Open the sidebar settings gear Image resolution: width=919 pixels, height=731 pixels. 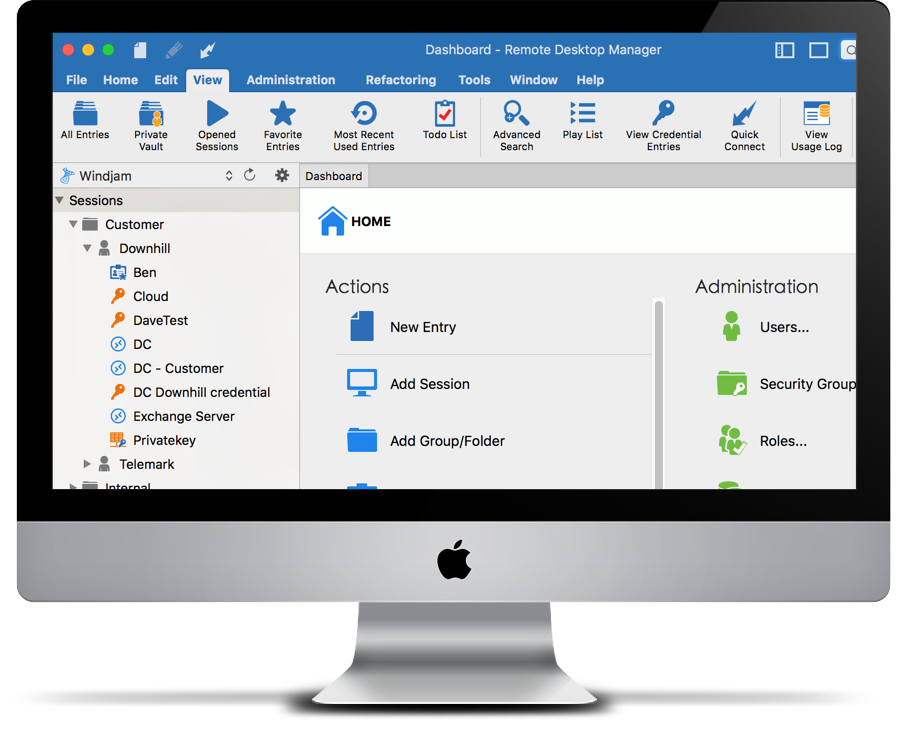pyautogui.click(x=282, y=175)
